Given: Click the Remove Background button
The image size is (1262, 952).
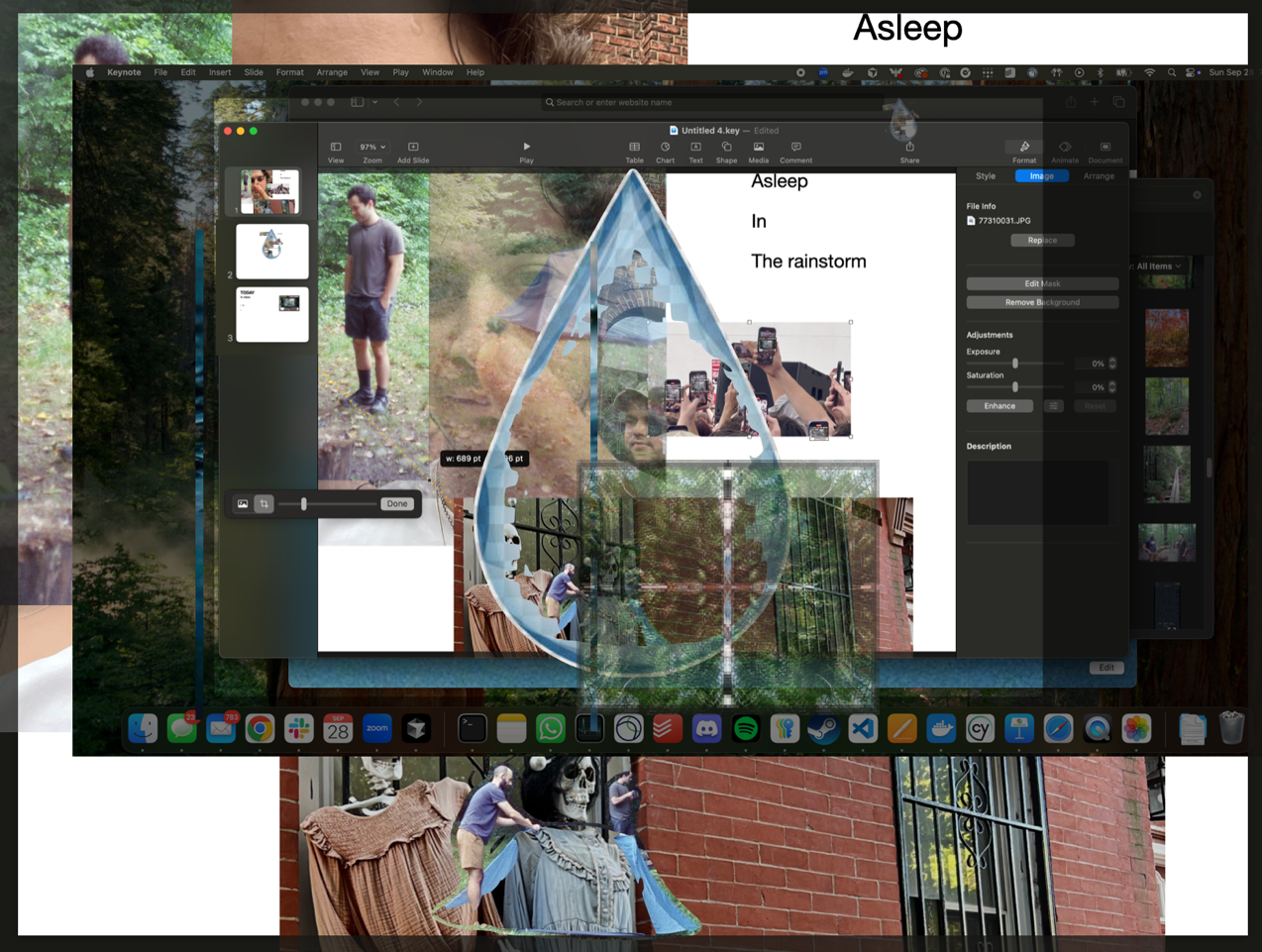Looking at the screenshot, I should pos(1042,302).
